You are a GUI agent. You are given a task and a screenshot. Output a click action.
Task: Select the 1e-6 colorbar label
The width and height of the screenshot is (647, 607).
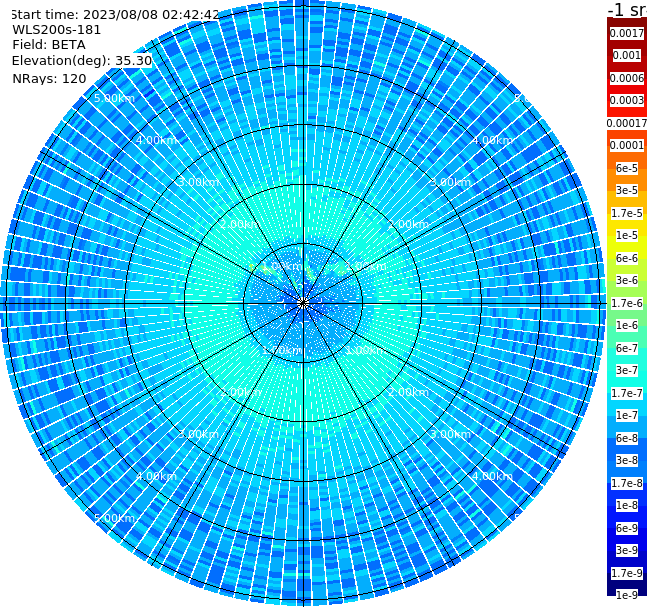pyautogui.click(x=627, y=325)
